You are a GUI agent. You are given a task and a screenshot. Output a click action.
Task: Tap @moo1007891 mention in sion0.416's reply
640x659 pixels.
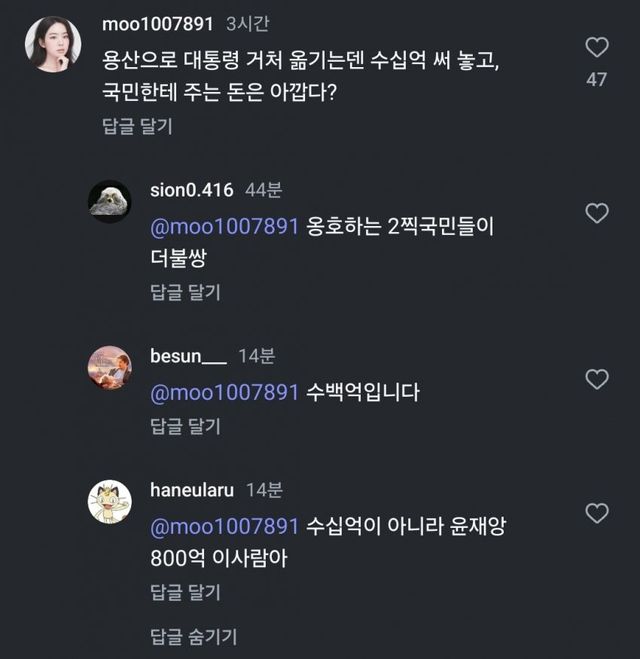[x=224, y=227]
